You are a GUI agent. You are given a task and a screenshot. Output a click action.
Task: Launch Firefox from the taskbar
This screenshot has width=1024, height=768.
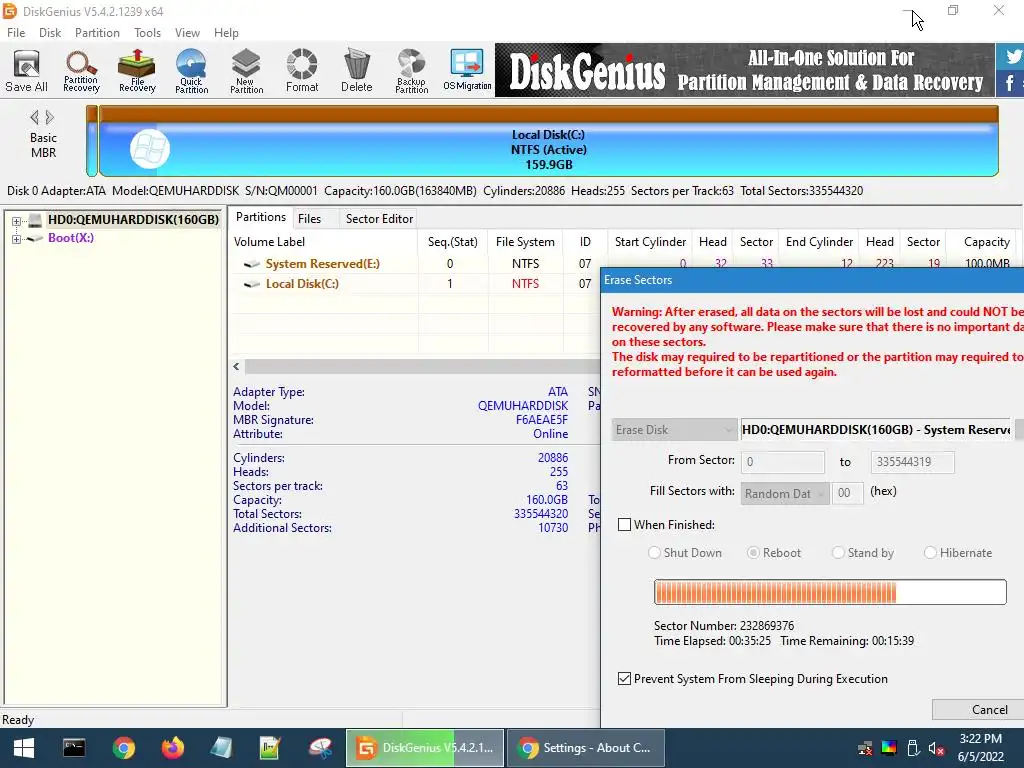(x=172, y=748)
